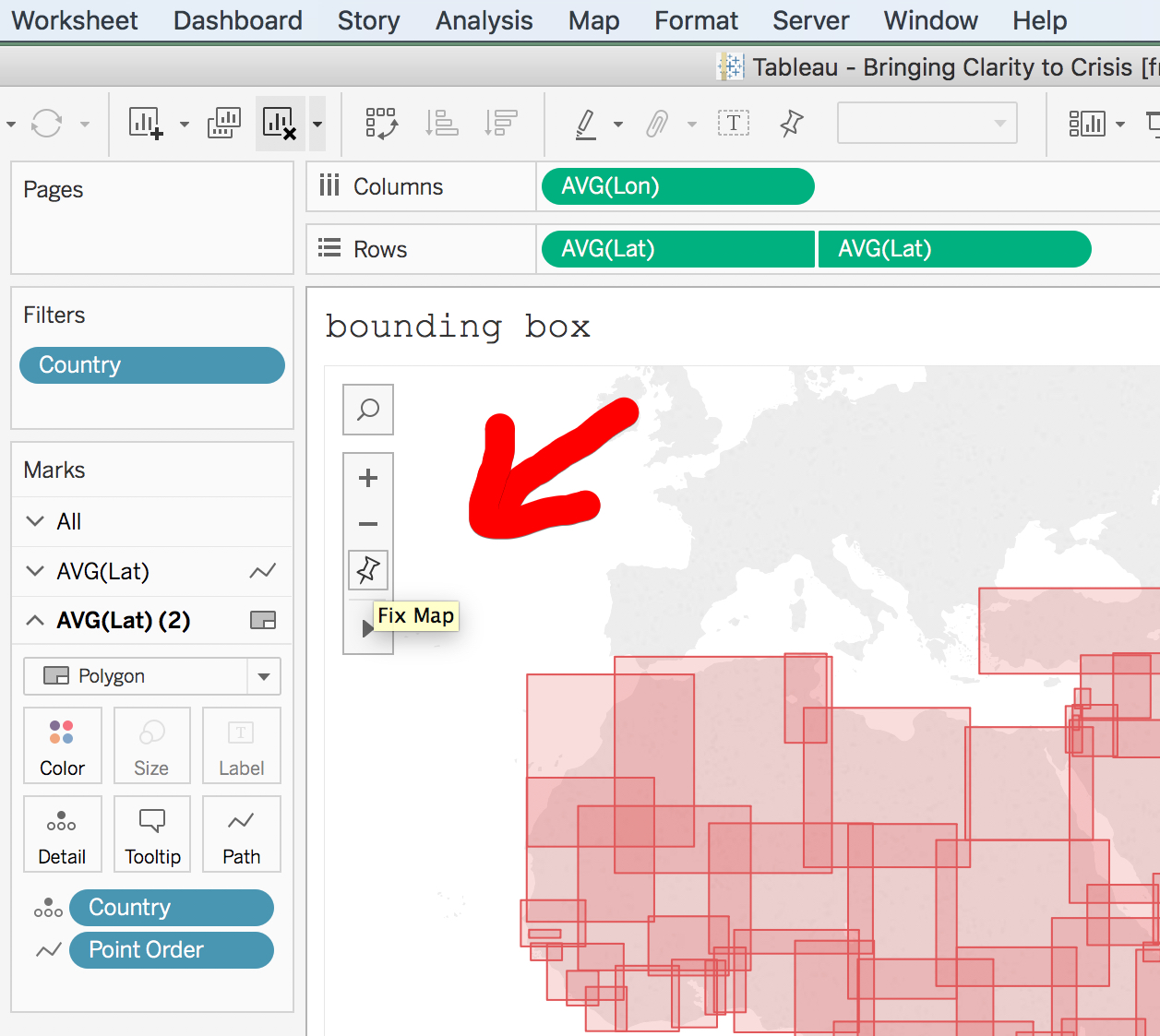Click the Columns shelf label
The width and height of the screenshot is (1160, 1036).
pos(398,186)
